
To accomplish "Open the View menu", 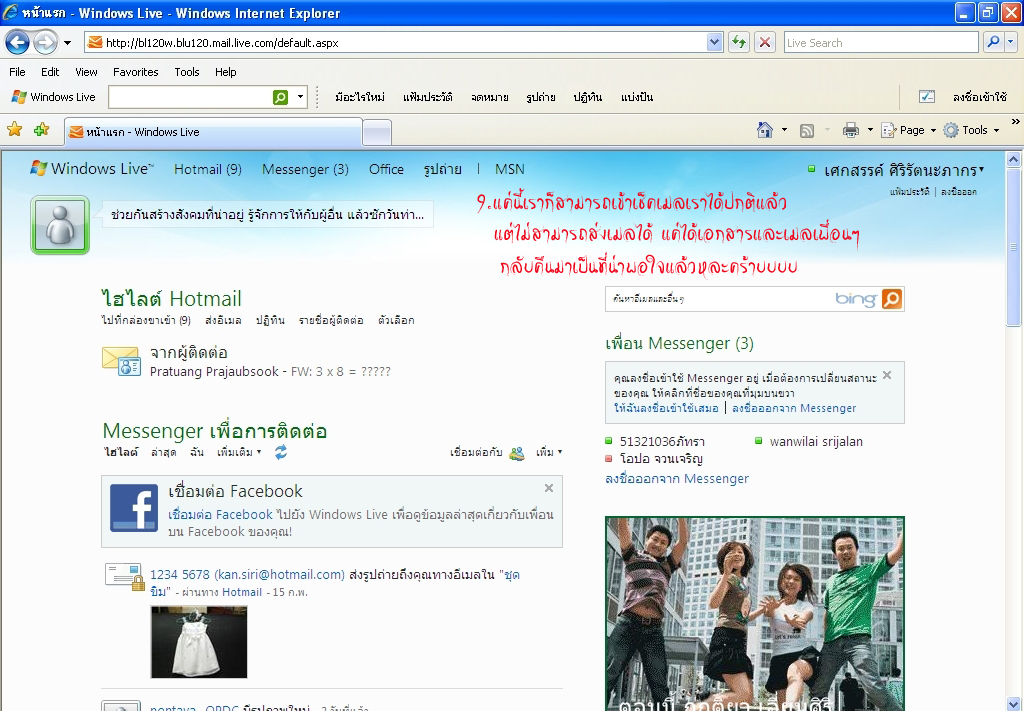I will tap(86, 72).
